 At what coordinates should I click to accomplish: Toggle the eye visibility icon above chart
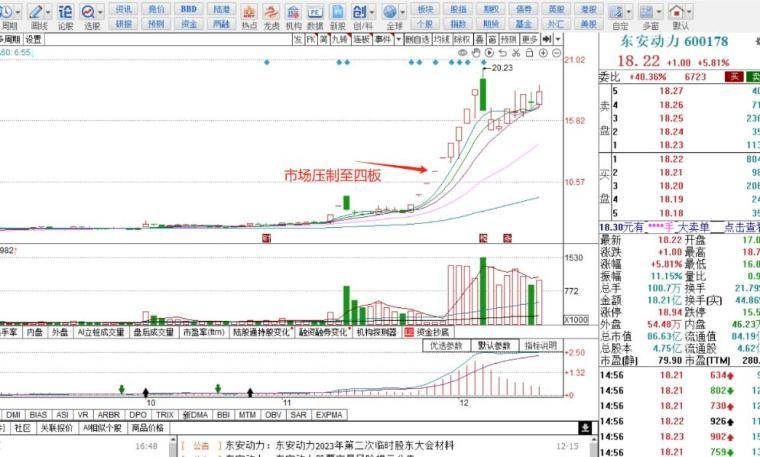pos(462,52)
